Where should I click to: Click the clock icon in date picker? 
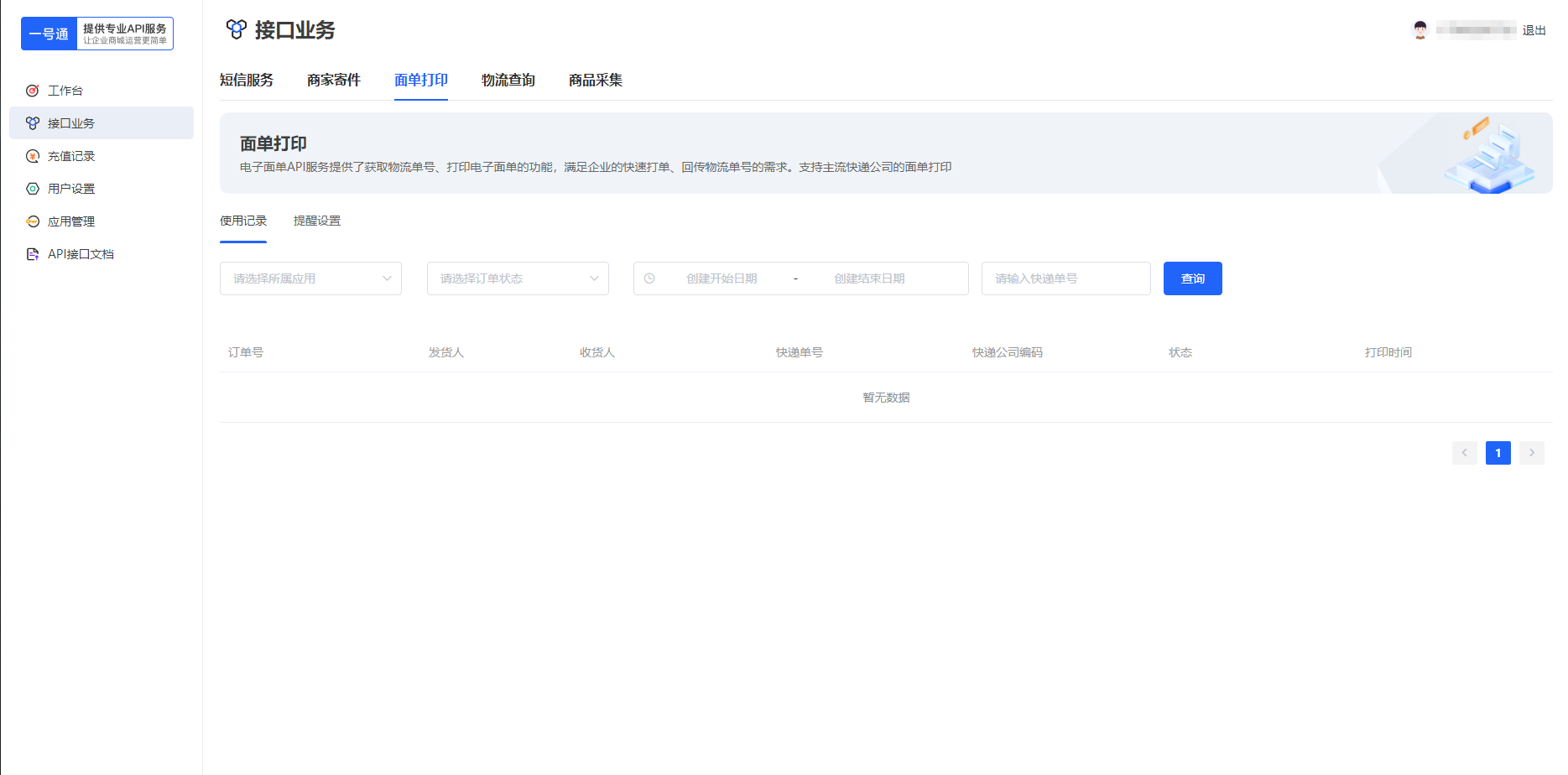(649, 278)
